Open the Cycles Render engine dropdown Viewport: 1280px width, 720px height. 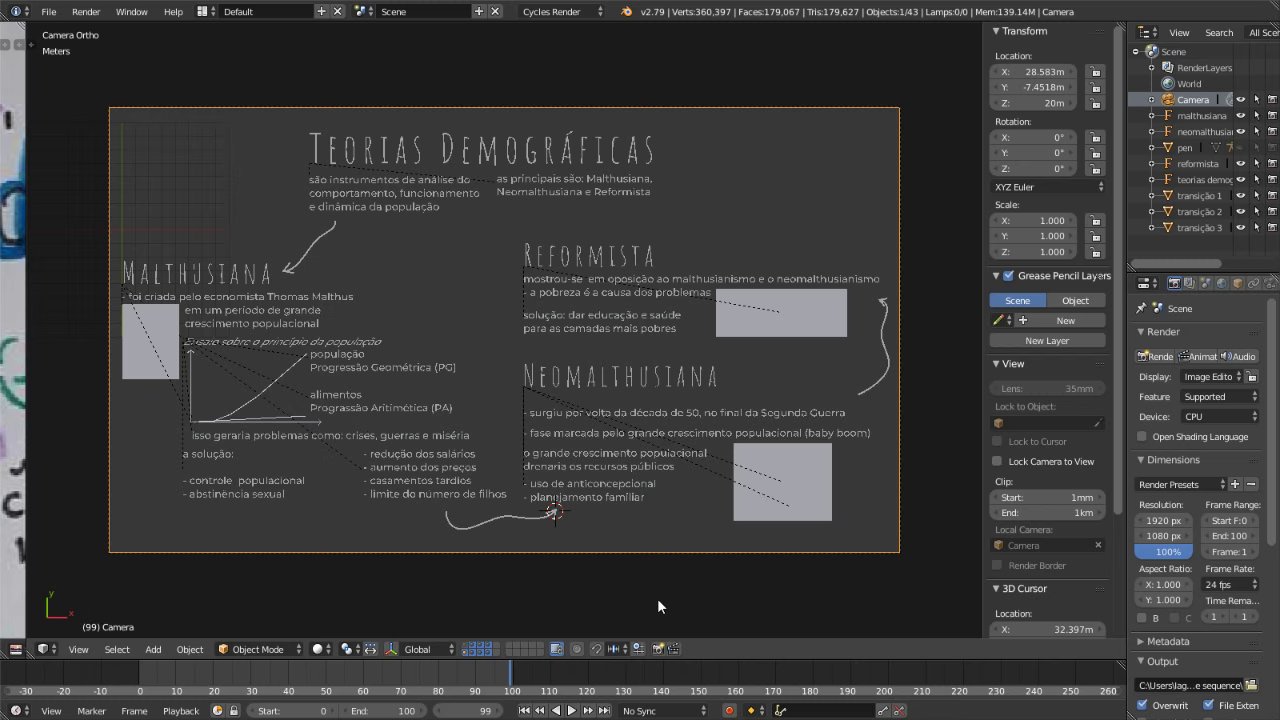[563, 12]
